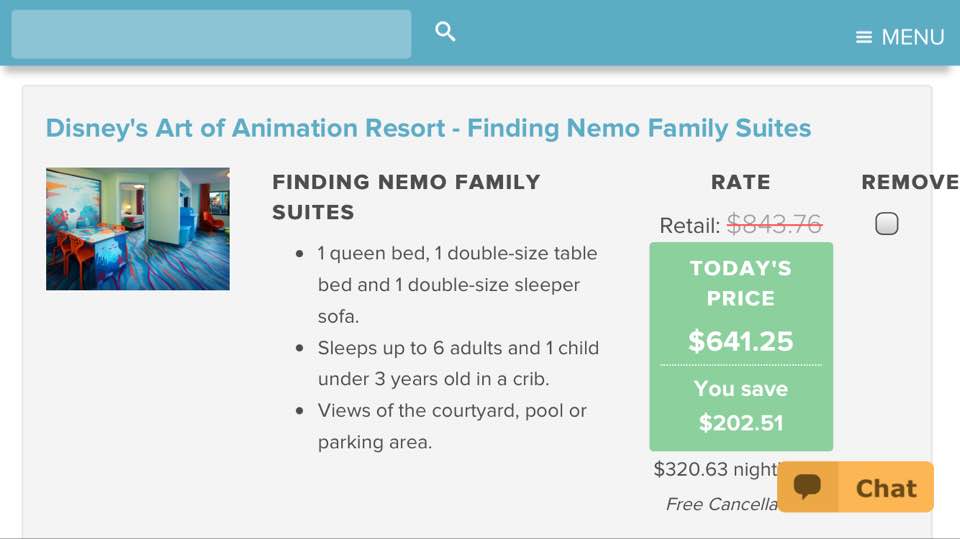Click the struck-through $843.76 retail price

pos(774,224)
